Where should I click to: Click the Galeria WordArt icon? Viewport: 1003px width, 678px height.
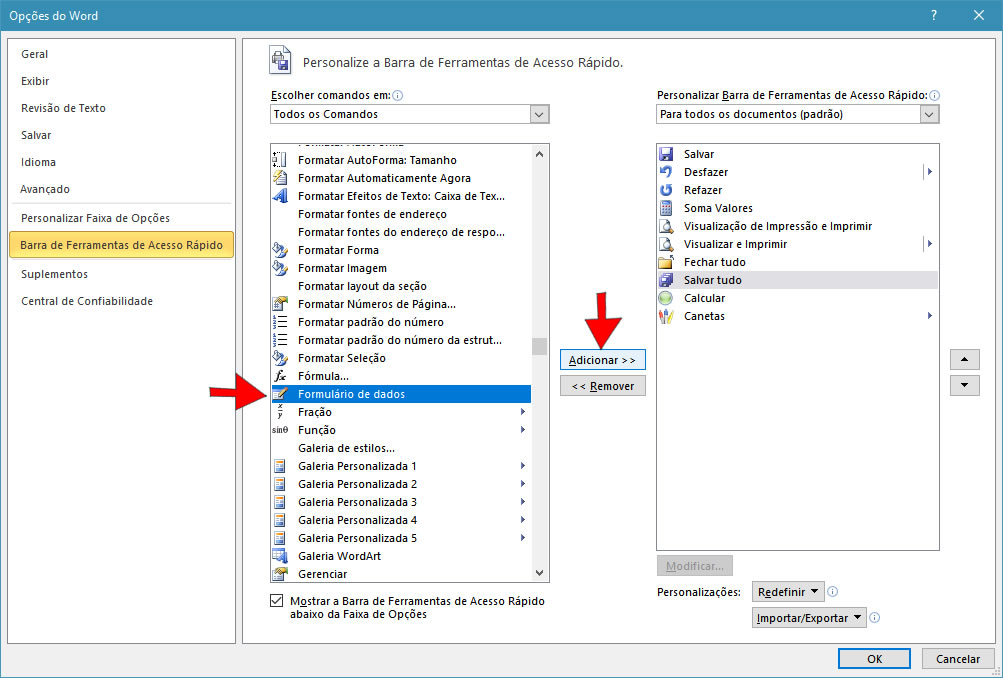coord(280,556)
